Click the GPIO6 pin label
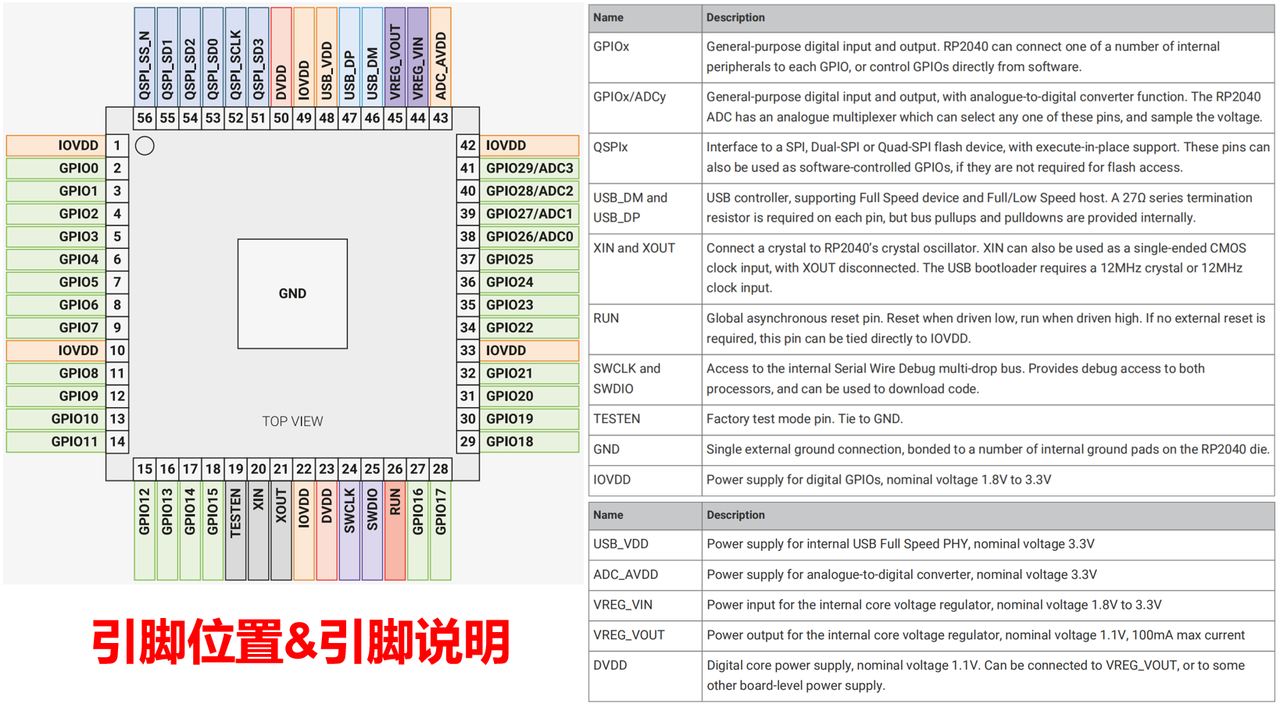Viewport: 1280px width, 707px height. [x=56, y=305]
